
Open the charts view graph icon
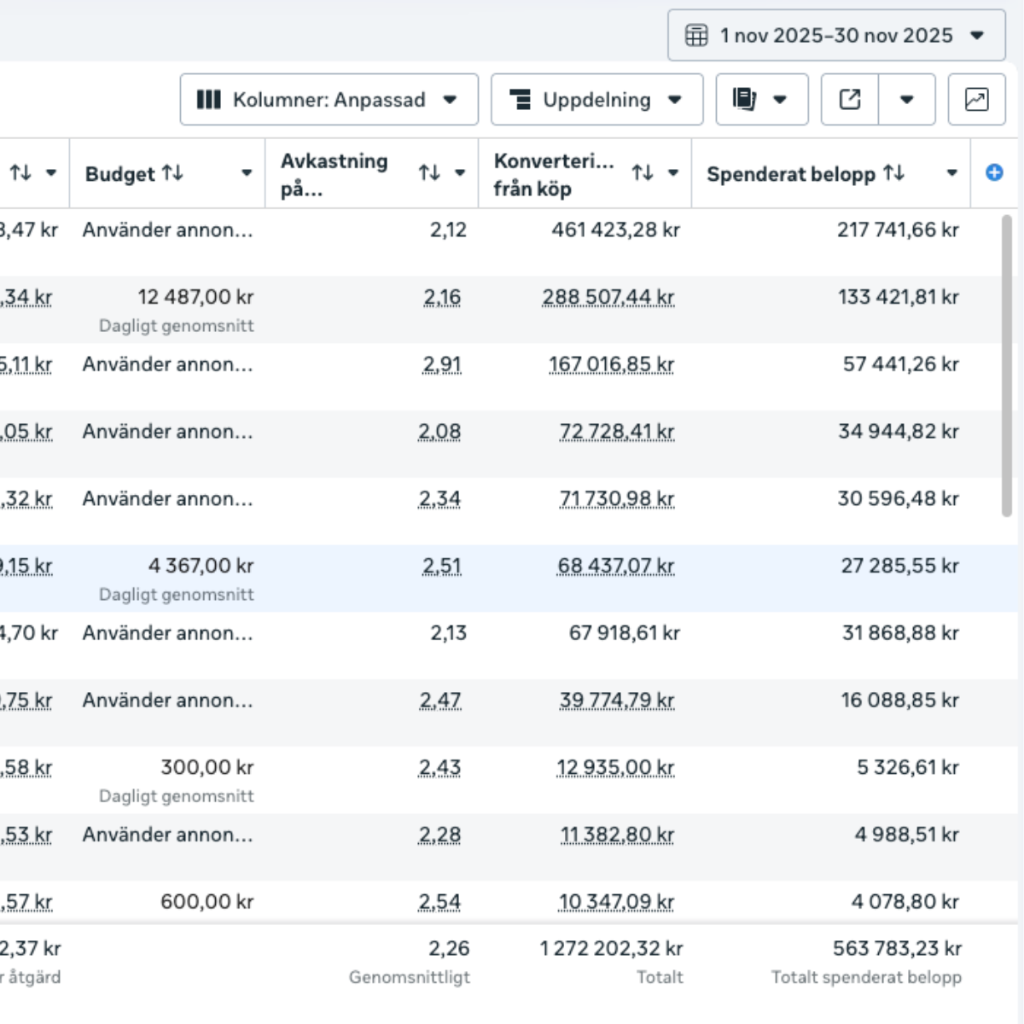coord(976,99)
